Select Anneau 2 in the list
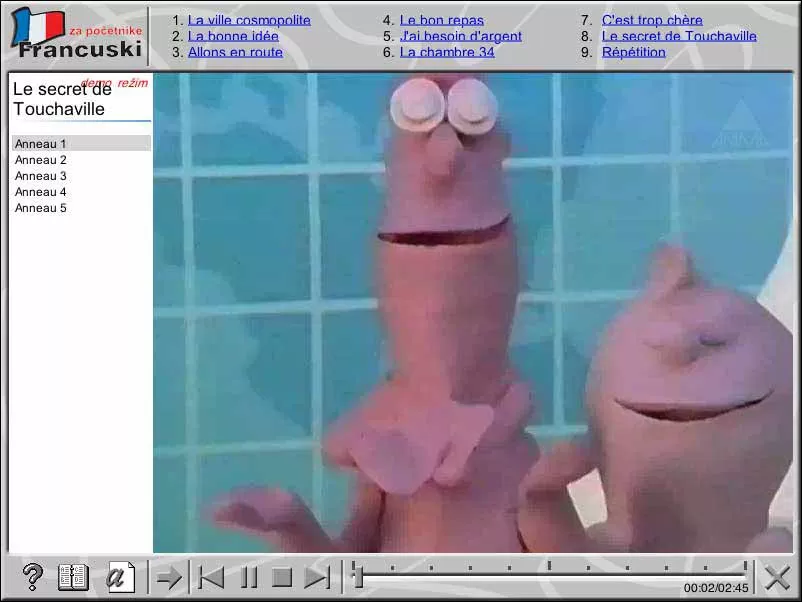 (81, 160)
